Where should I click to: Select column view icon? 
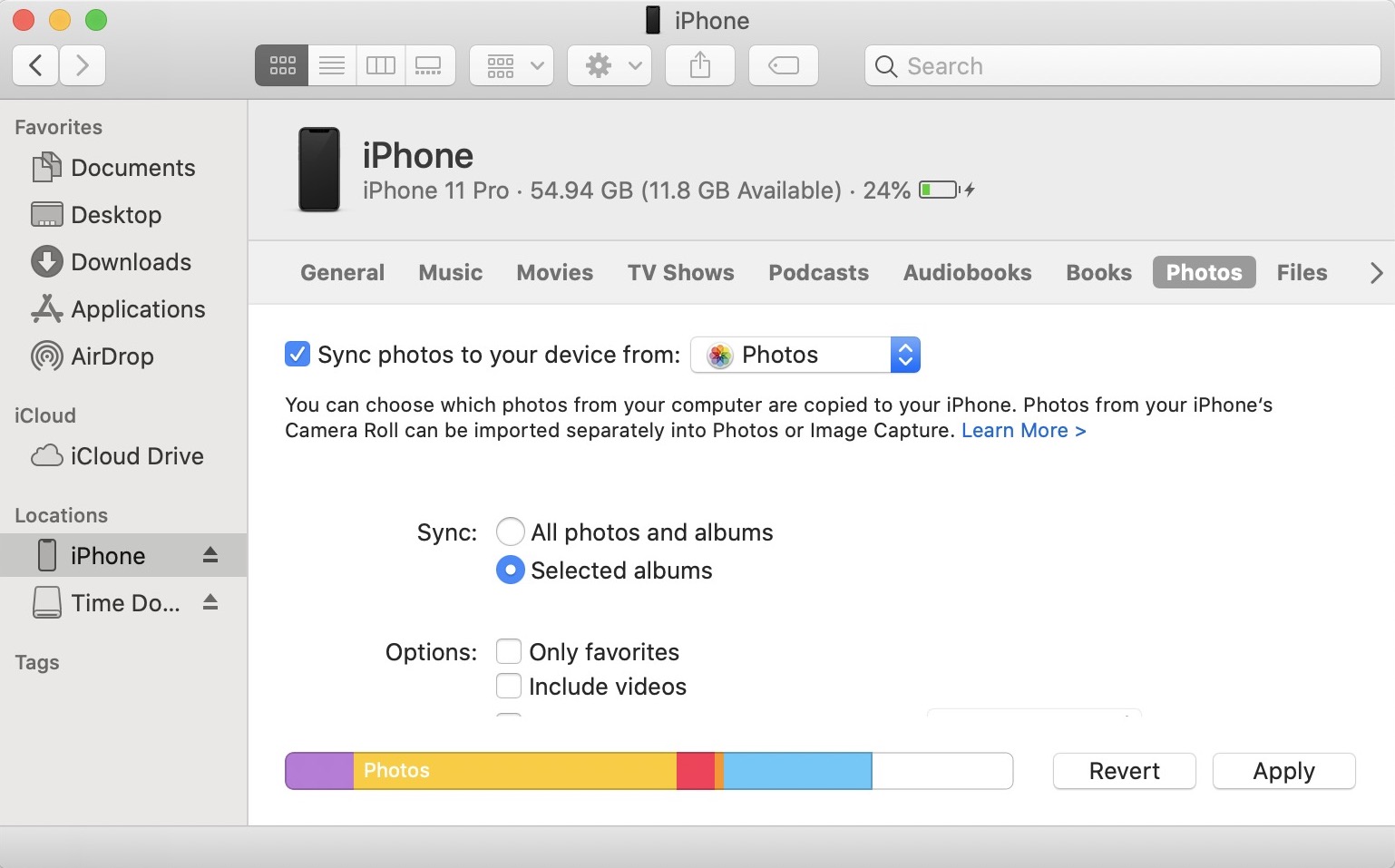point(381,65)
